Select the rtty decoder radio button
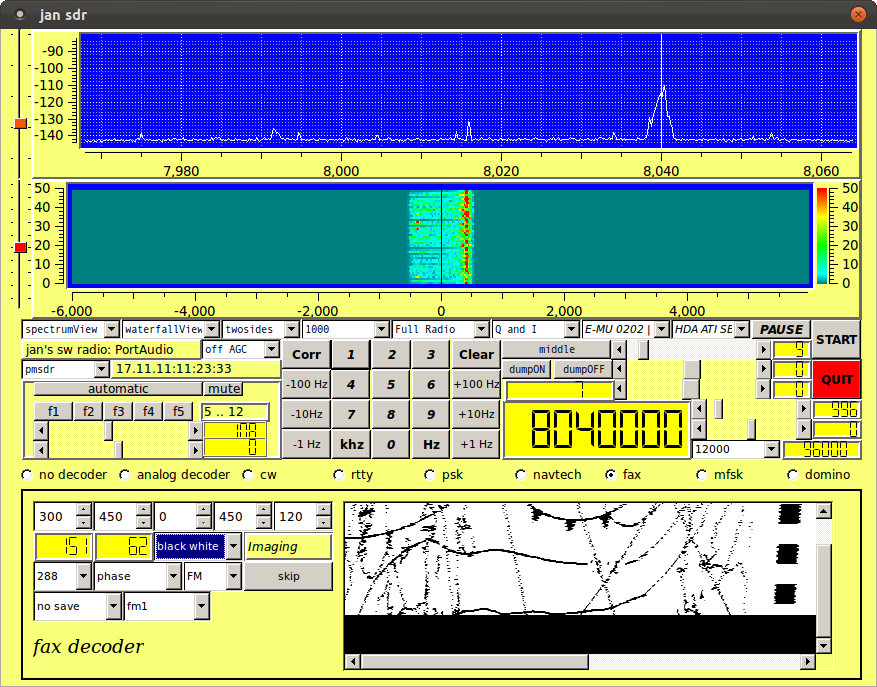This screenshot has height=687, width=877. coord(340,475)
